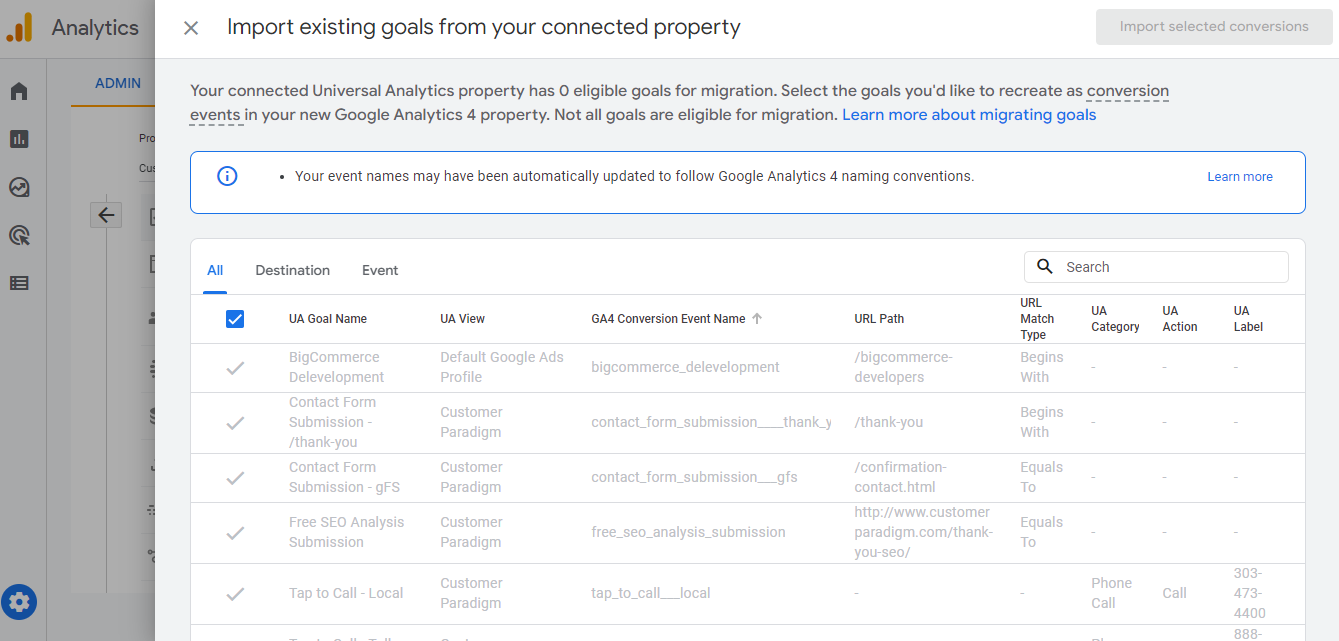Toggle checkmark for BigCommerce Delevelopment goal

pos(235,368)
